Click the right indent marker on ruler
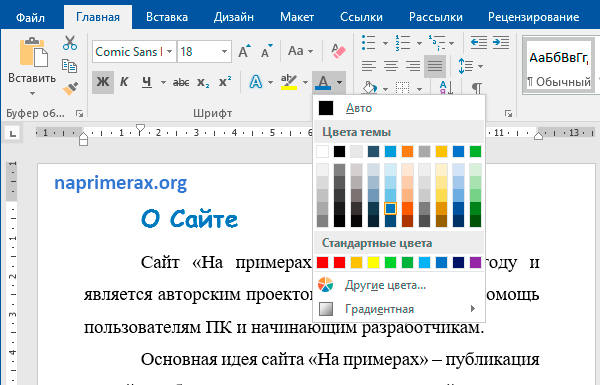600x385 pixels. coord(538,135)
